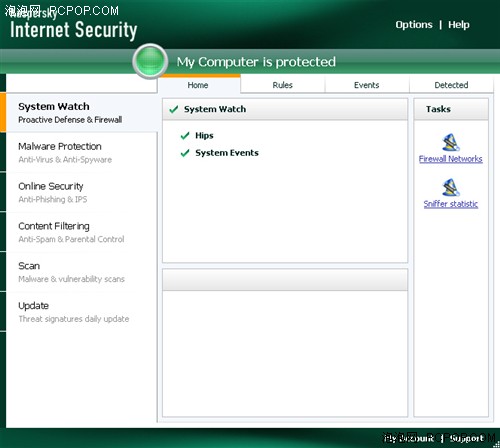
Task: Click the Firewall Networks wizard icon
Action: click(451, 142)
